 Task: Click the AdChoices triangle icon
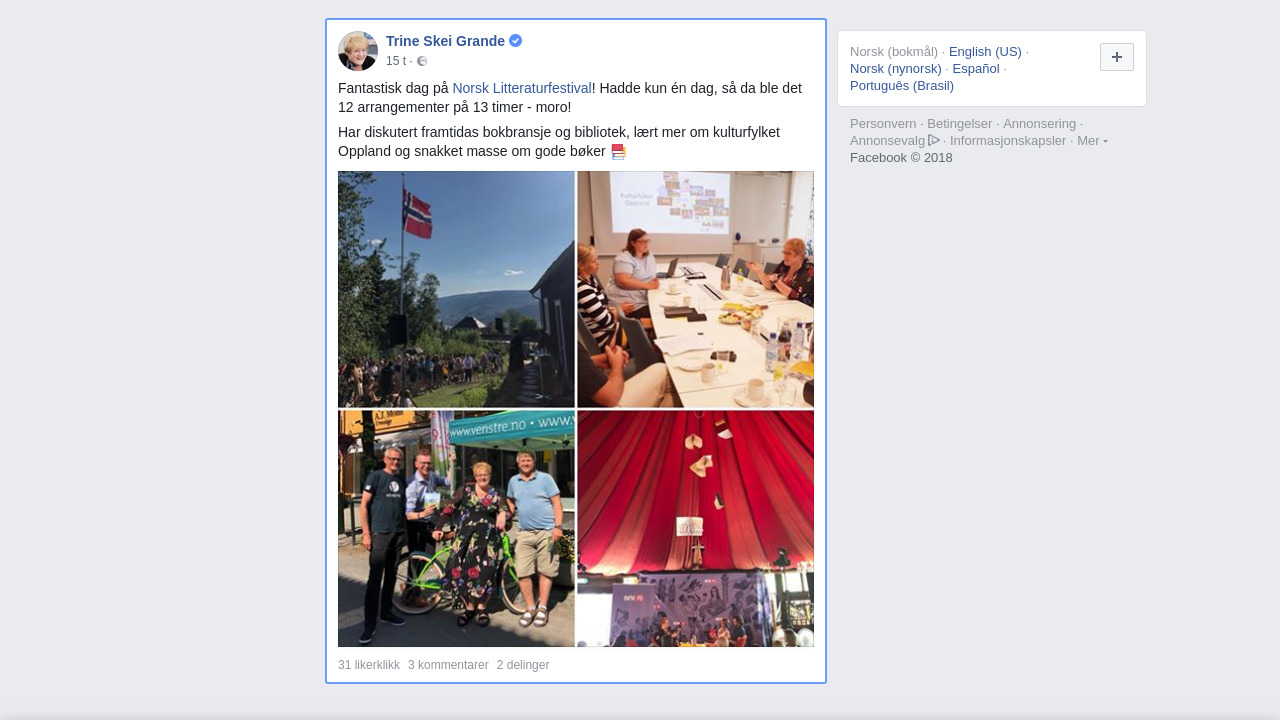[x=934, y=140]
